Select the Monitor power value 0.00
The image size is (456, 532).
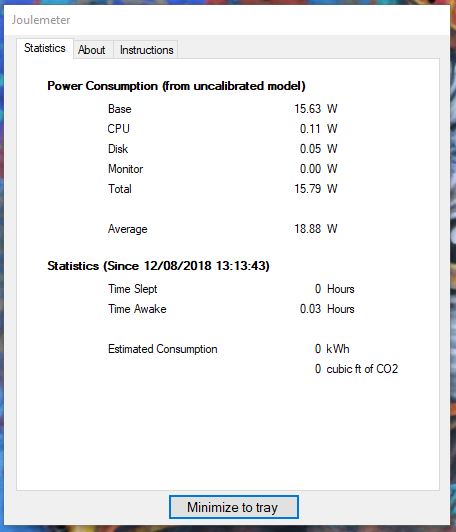[x=310, y=169]
